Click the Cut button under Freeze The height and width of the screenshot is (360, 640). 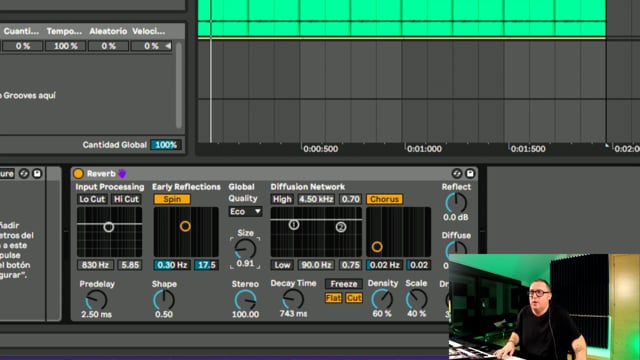point(354,298)
